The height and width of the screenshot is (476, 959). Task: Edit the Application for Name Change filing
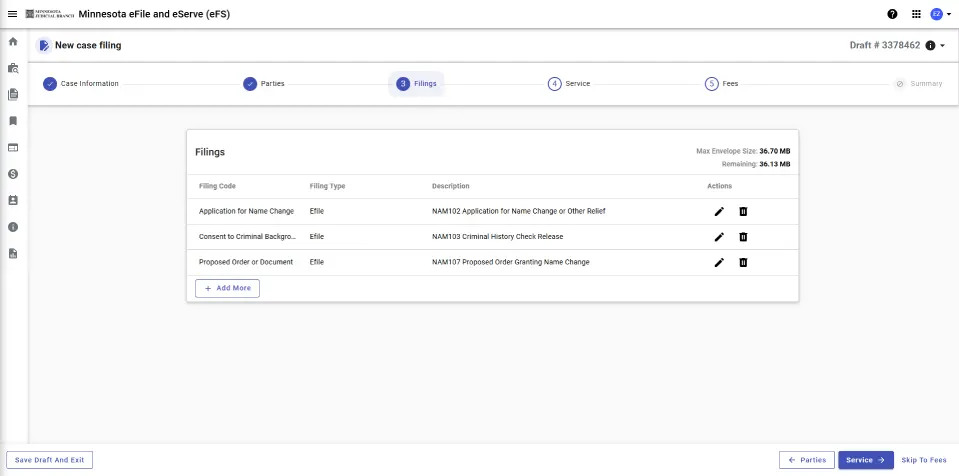tap(719, 212)
